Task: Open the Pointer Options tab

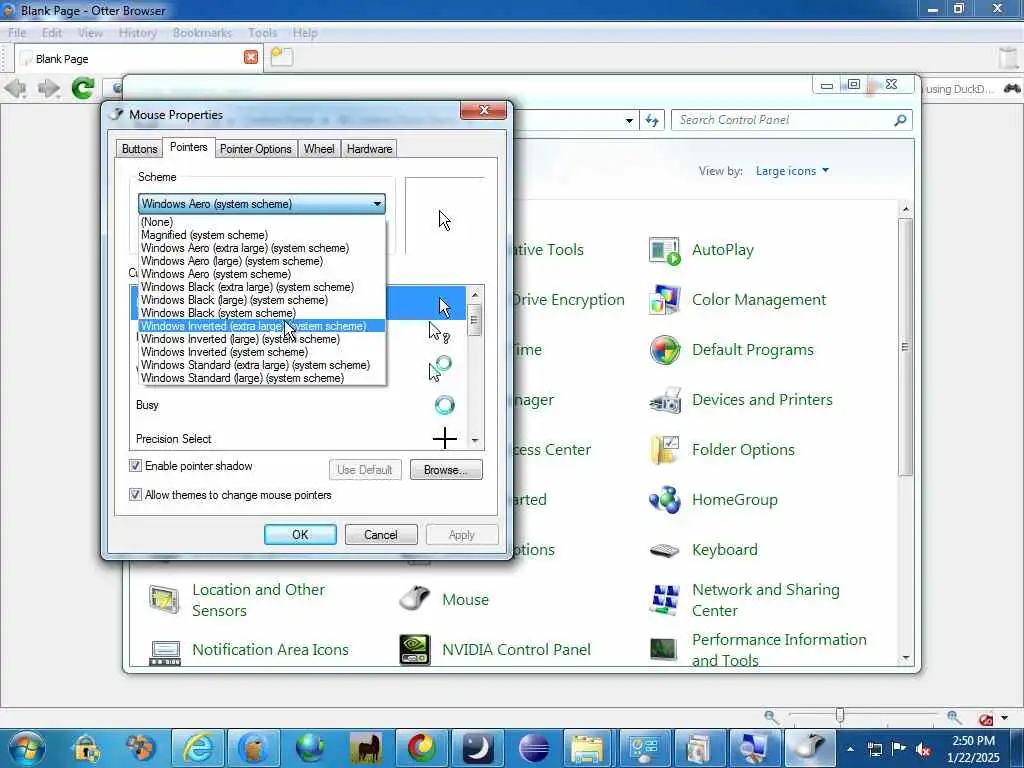Action: pyautogui.click(x=255, y=149)
